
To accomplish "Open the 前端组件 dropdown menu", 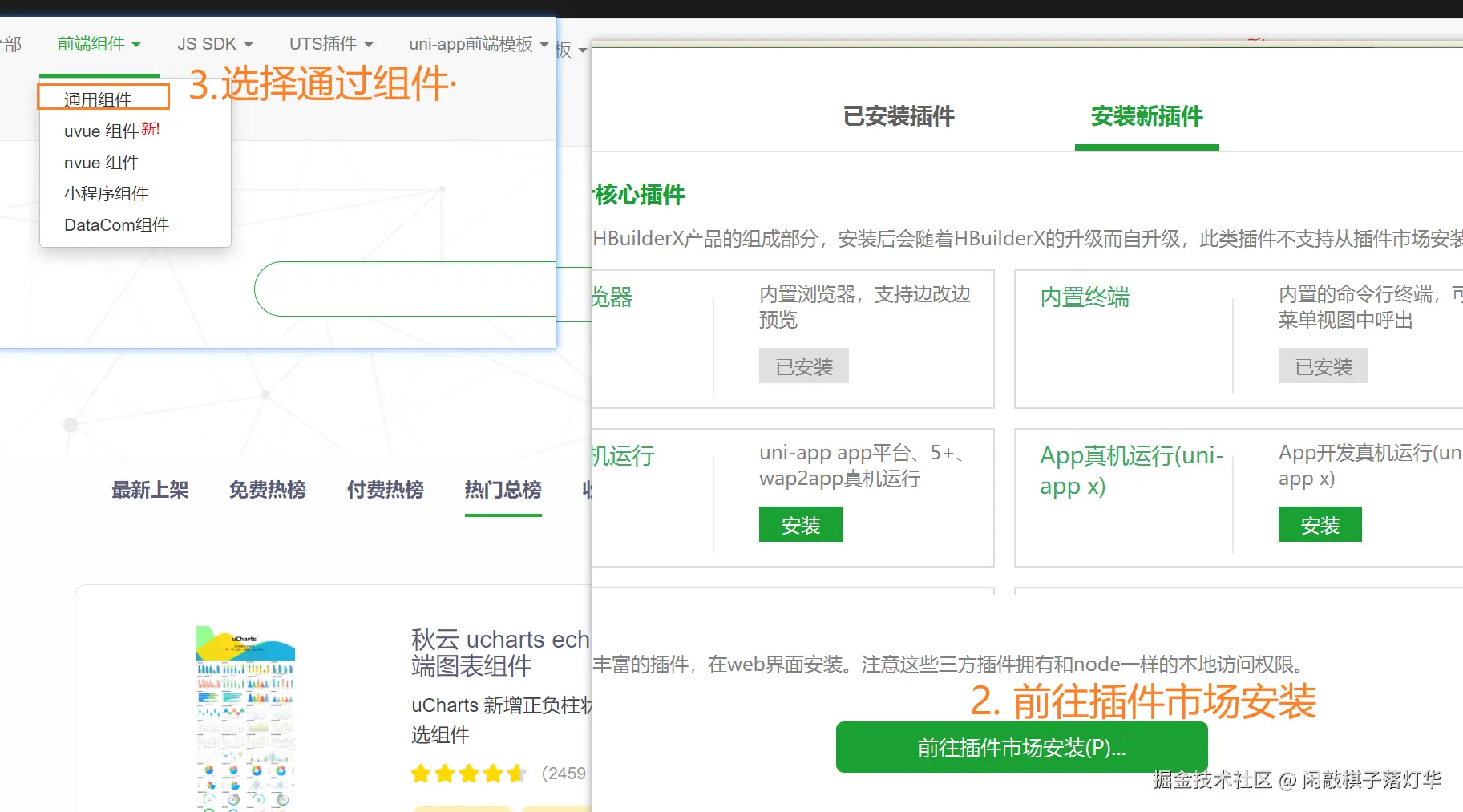I will [x=99, y=44].
